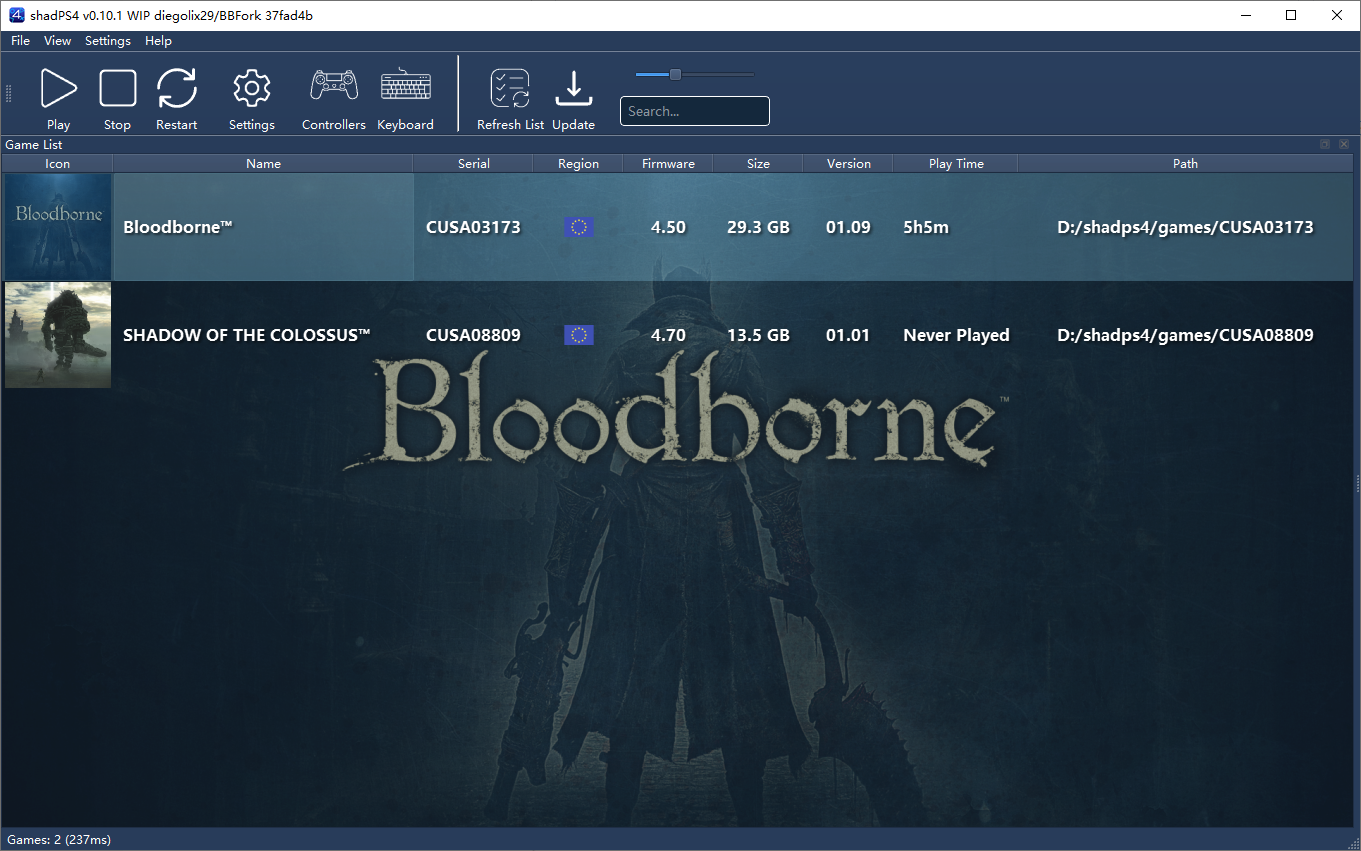Select the SHADOW OF THE COLOSSUS™ name cell
The width and height of the screenshot is (1361, 851).
[264, 335]
